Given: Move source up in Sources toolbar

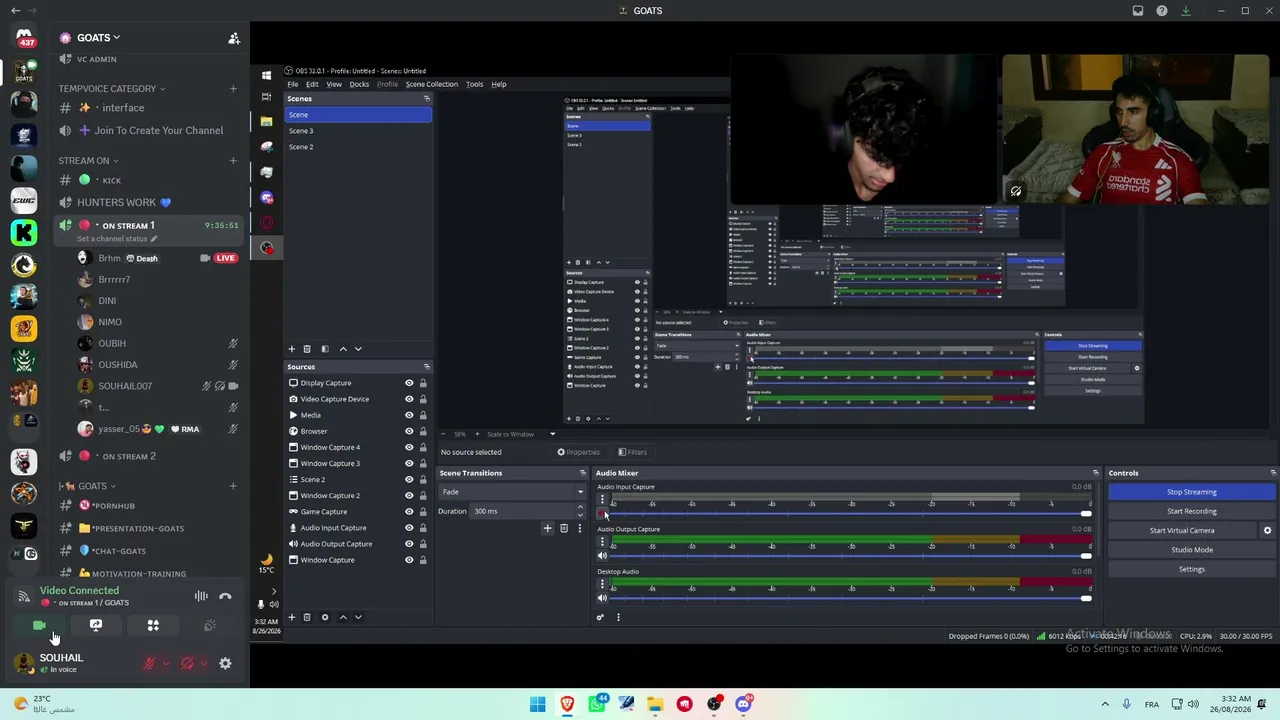Looking at the screenshot, I should click(x=343, y=617).
